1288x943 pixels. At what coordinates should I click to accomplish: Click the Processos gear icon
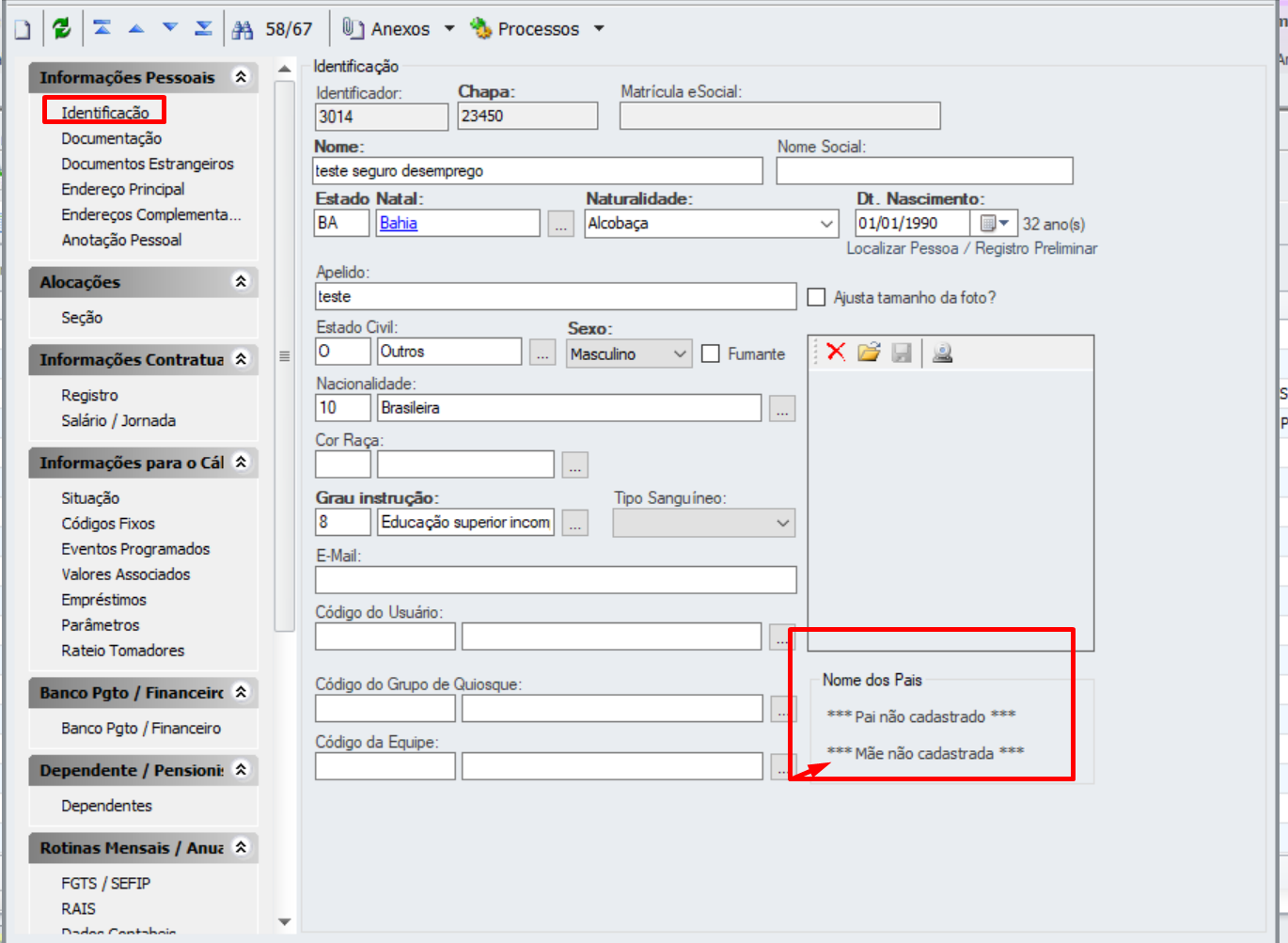481,28
